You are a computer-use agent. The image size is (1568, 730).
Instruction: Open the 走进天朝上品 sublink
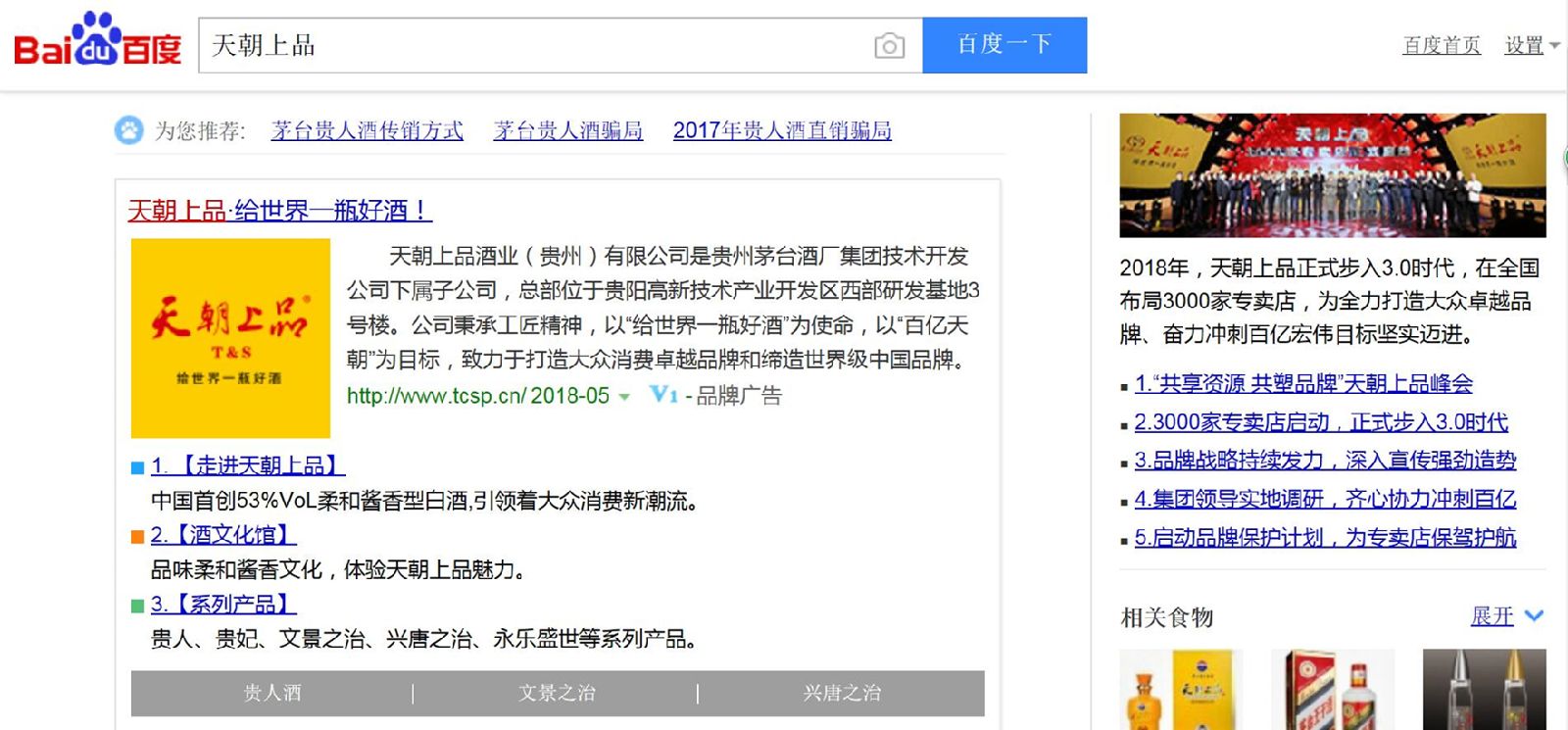pyautogui.click(x=247, y=465)
